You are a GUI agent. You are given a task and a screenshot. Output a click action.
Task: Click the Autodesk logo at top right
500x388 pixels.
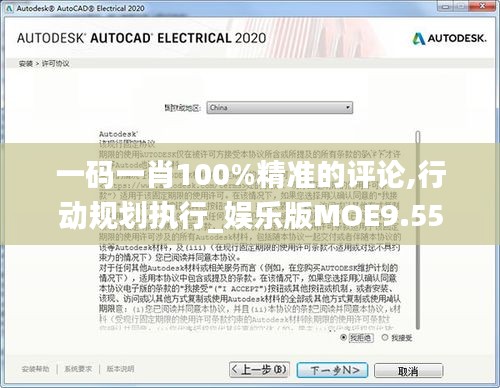[x=449, y=39]
